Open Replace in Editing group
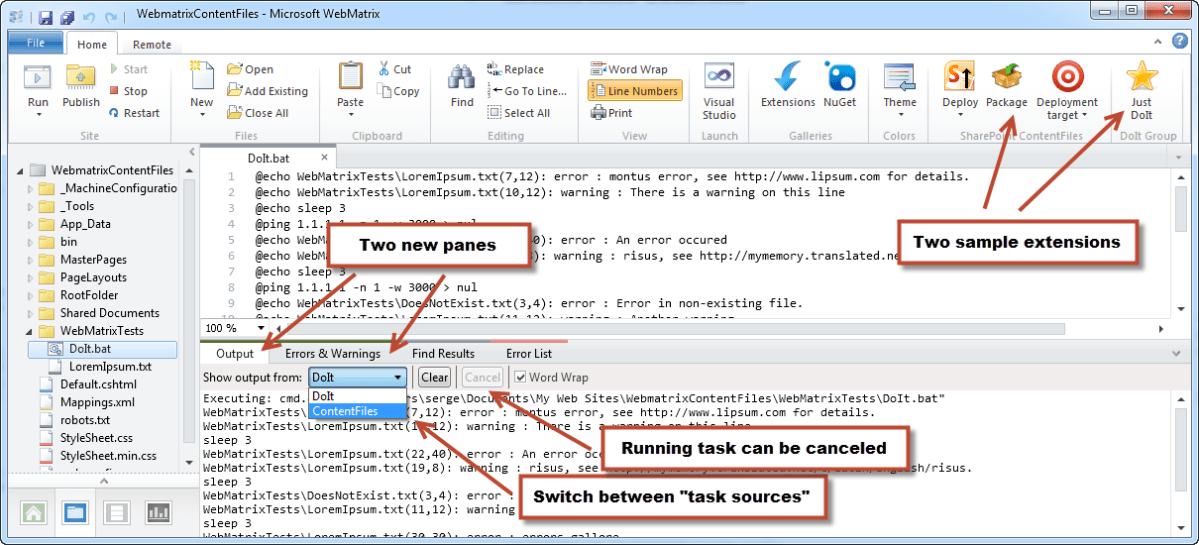 [x=515, y=69]
